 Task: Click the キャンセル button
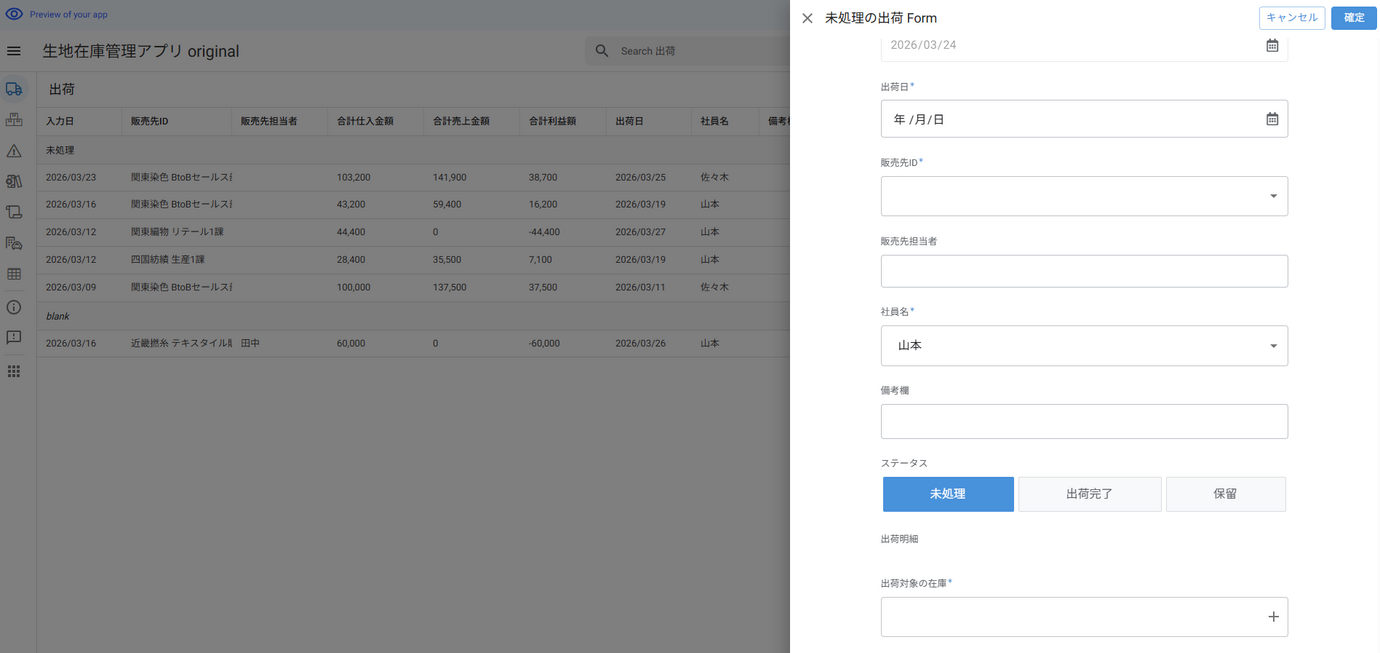1291,18
